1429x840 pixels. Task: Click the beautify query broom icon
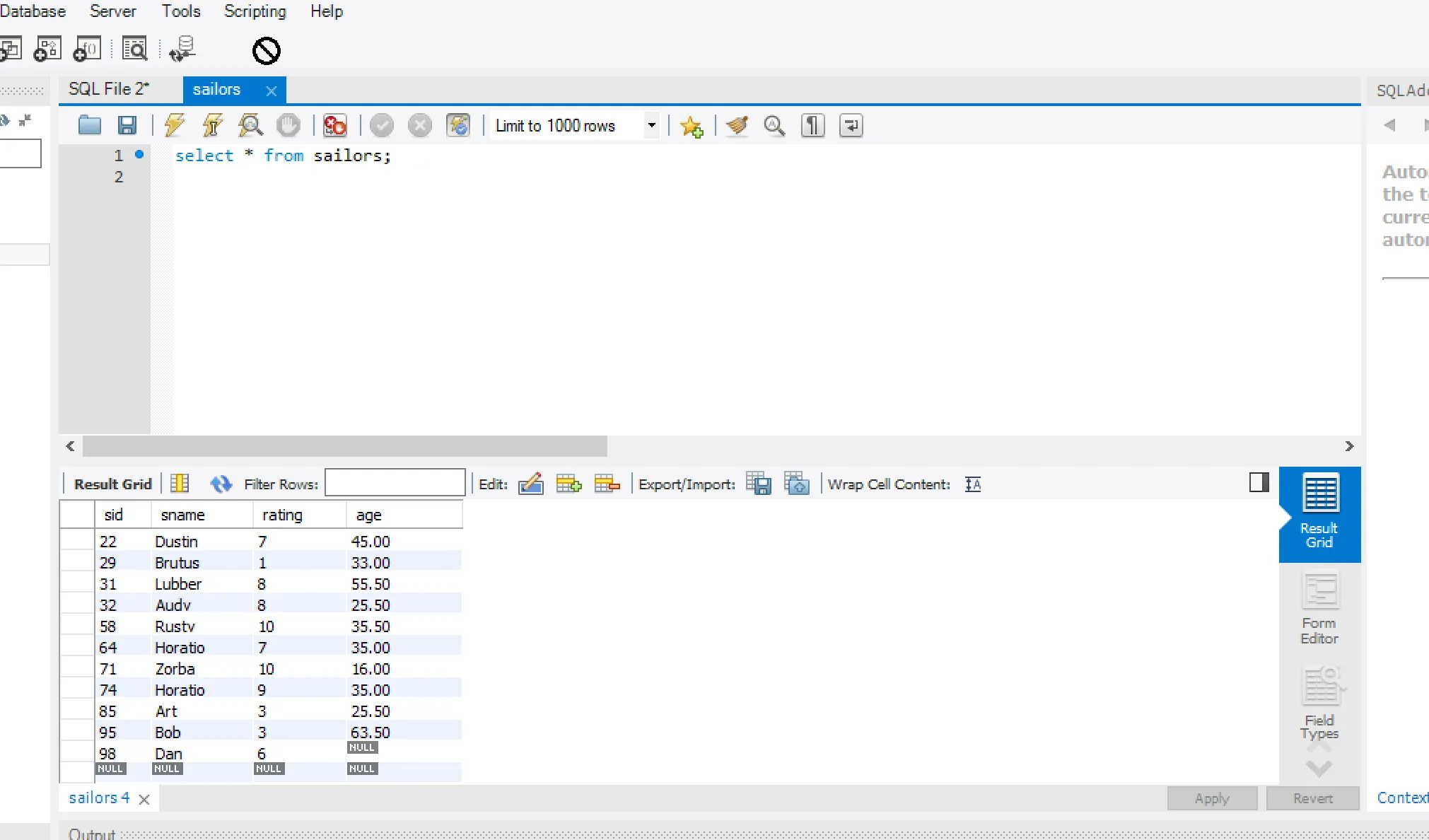[737, 126]
